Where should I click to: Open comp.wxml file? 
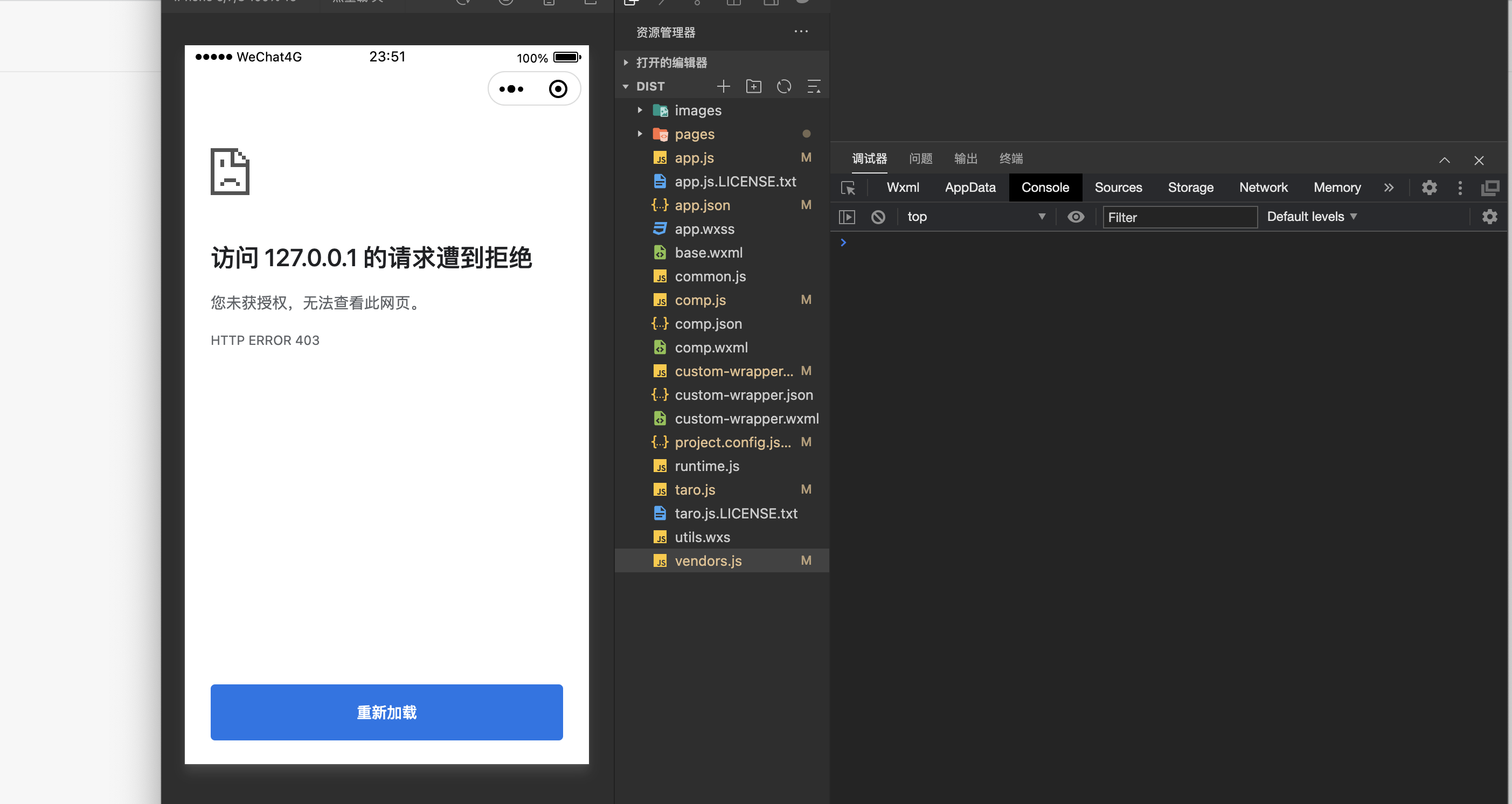(722, 347)
